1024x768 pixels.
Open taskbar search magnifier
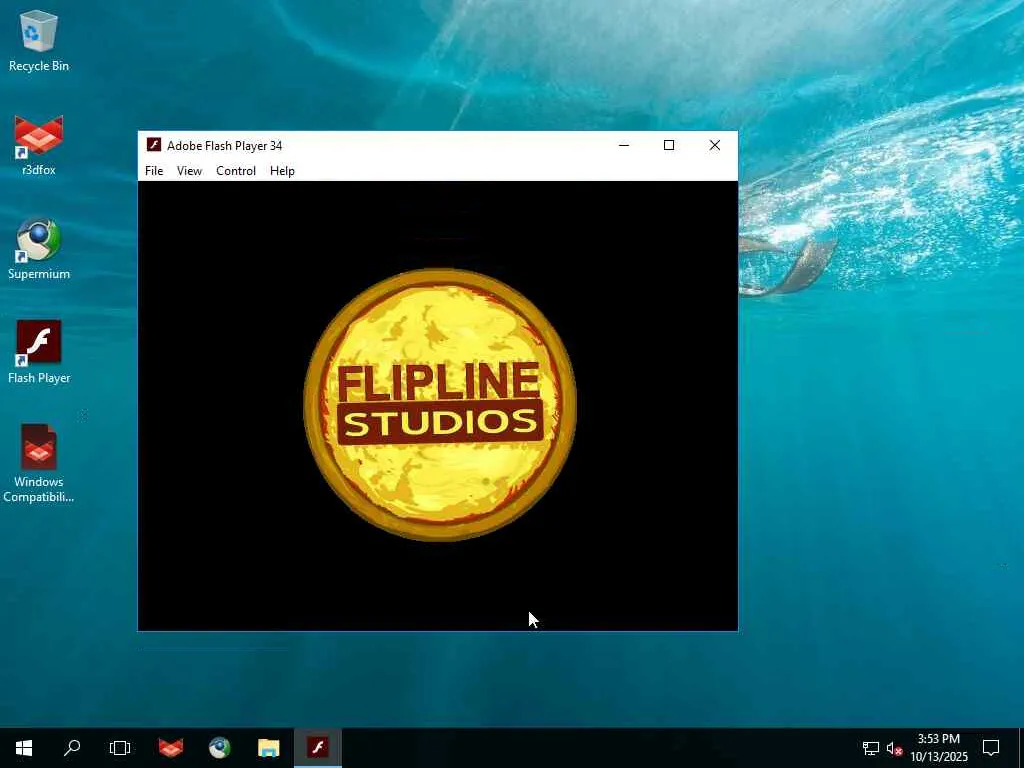tap(72, 748)
